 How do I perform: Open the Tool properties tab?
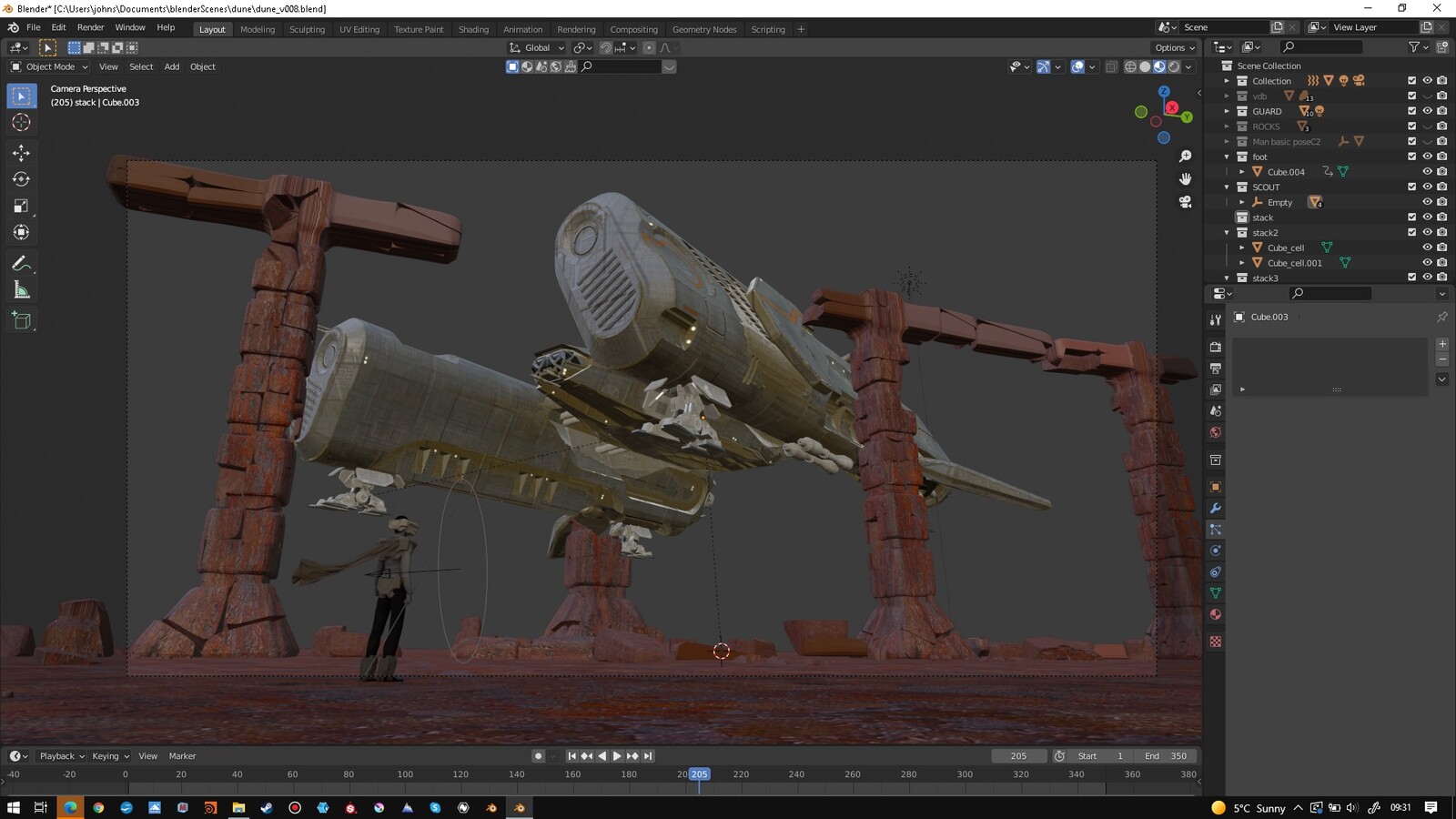(x=1215, y=319)
